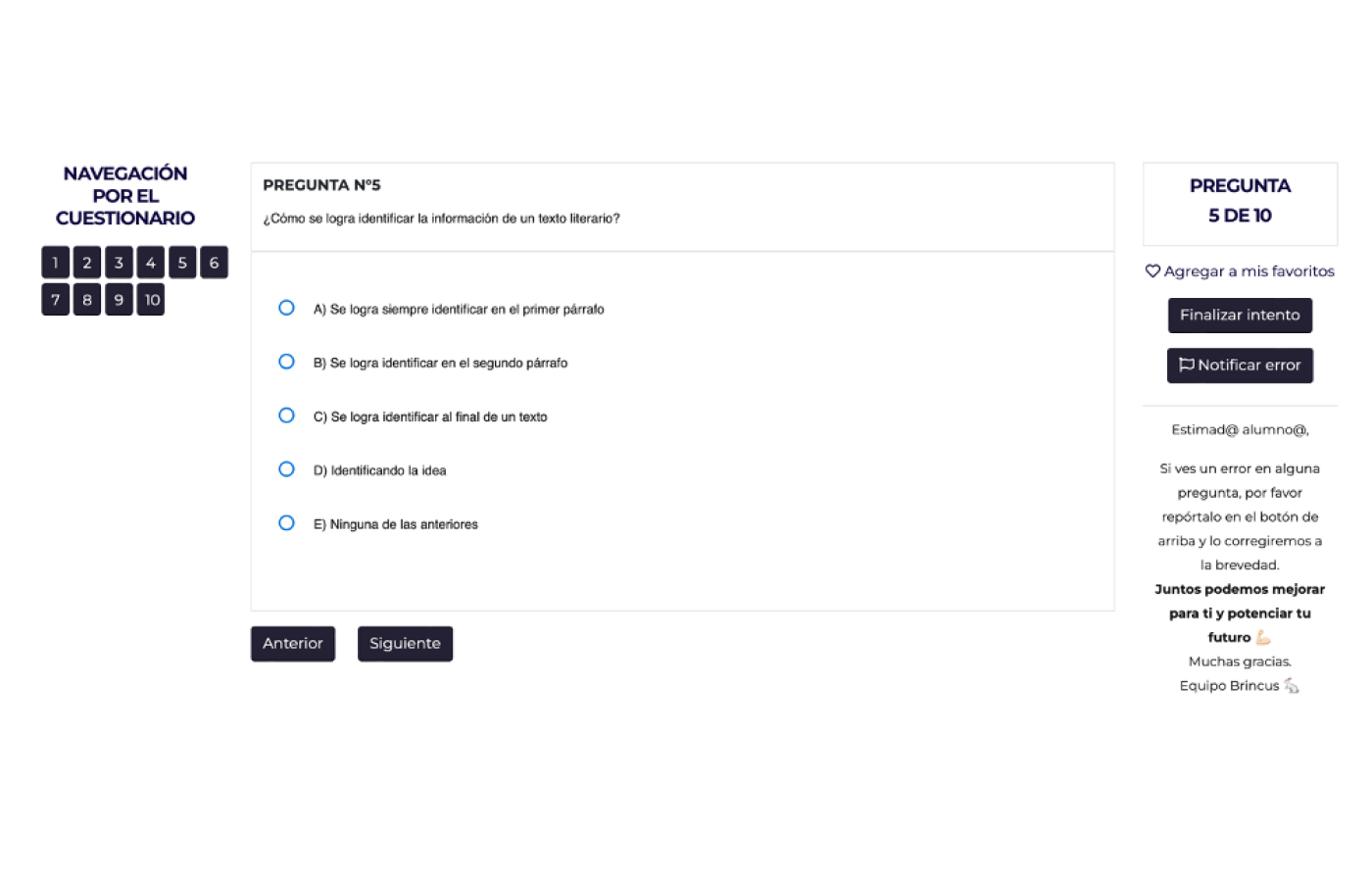The height and width of the screenshot is (882, 1372).
Task: Click the heart icon beside Agregar a mis favoritos
Action: click(x=1152, y=271)
